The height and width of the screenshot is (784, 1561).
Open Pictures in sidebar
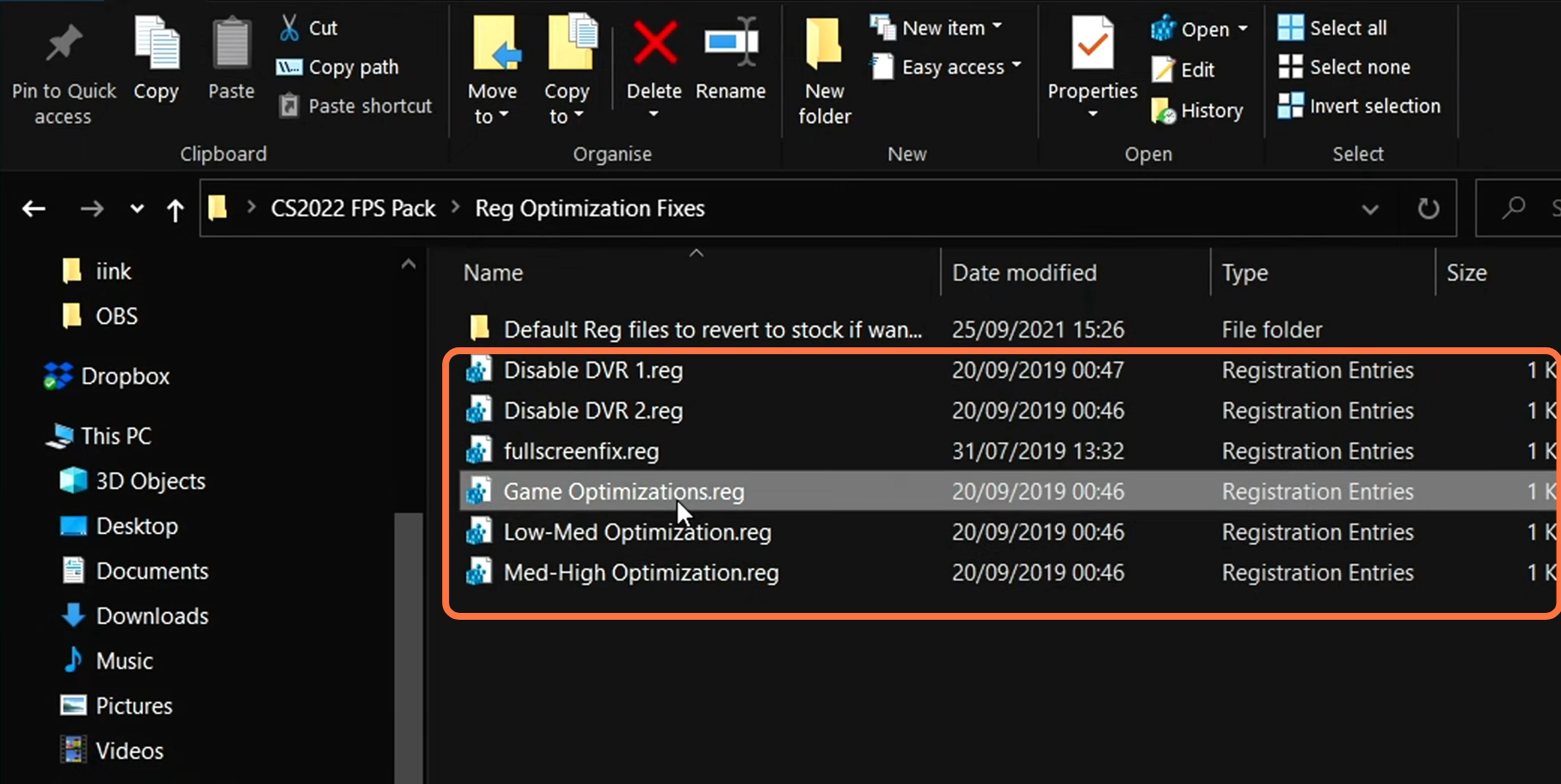(x=117, y=706)
